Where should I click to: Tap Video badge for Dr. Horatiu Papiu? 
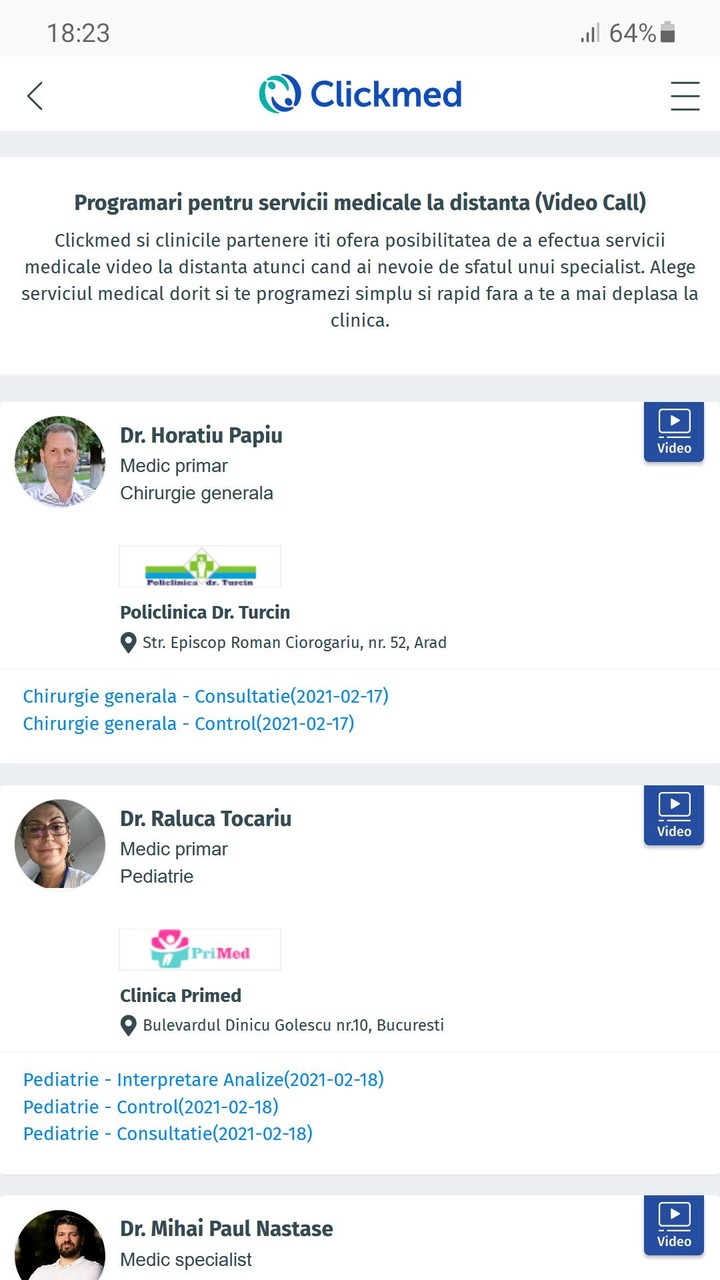coord(674,432)
